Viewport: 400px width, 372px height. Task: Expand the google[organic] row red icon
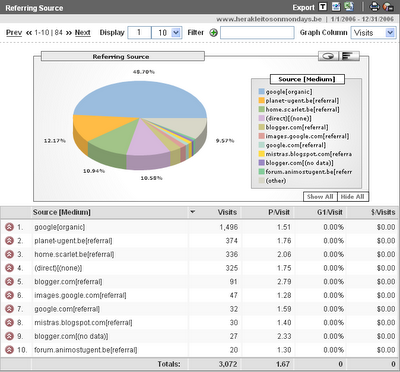click(9, 227)
